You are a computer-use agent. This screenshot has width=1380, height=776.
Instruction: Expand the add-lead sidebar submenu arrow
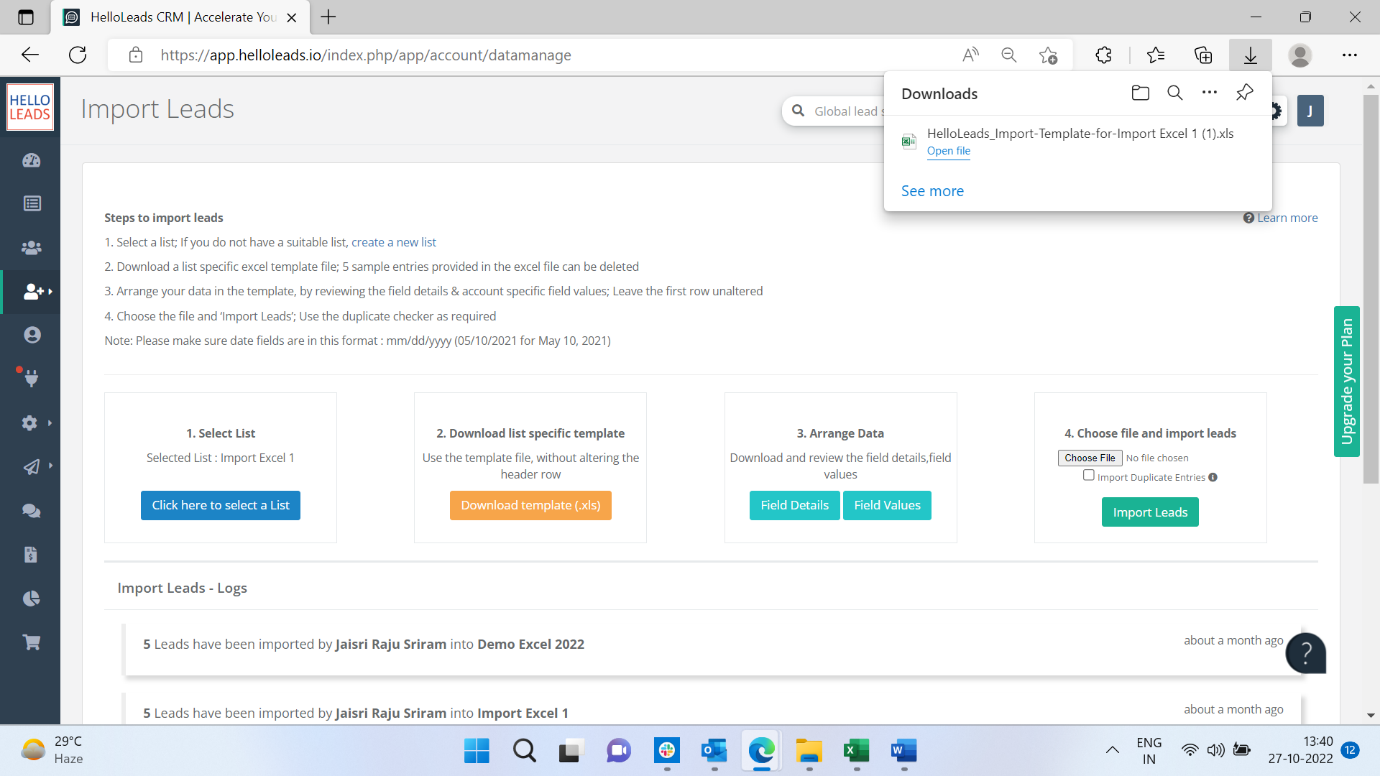coord(49,292)
